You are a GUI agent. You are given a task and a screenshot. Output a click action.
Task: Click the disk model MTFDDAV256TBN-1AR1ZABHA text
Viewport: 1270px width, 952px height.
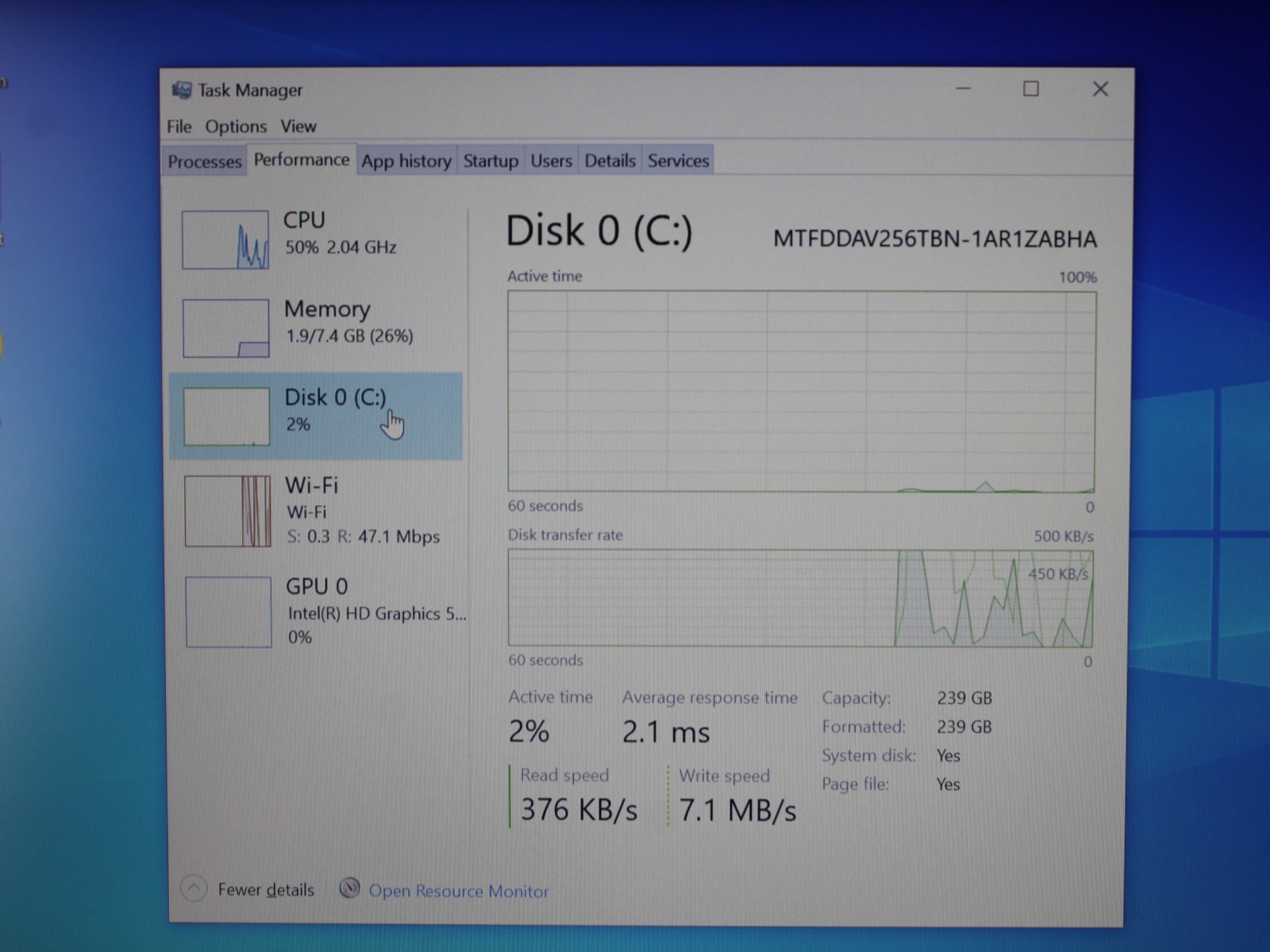tap(935, 239)
